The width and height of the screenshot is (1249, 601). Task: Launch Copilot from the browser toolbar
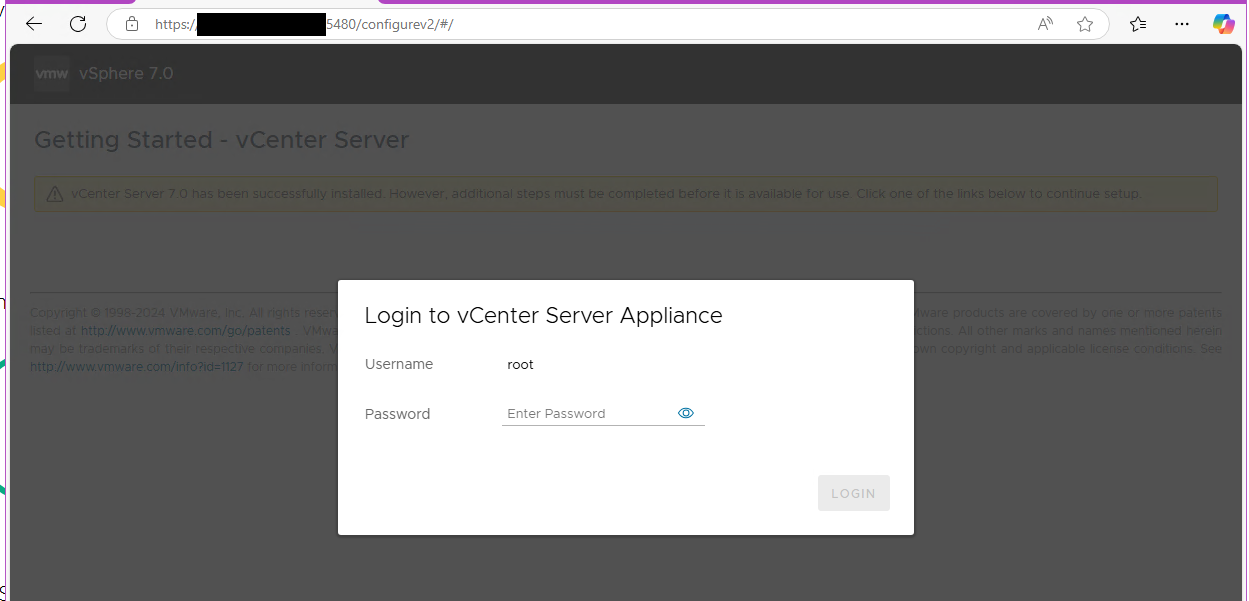click(x=1224, y=24)
